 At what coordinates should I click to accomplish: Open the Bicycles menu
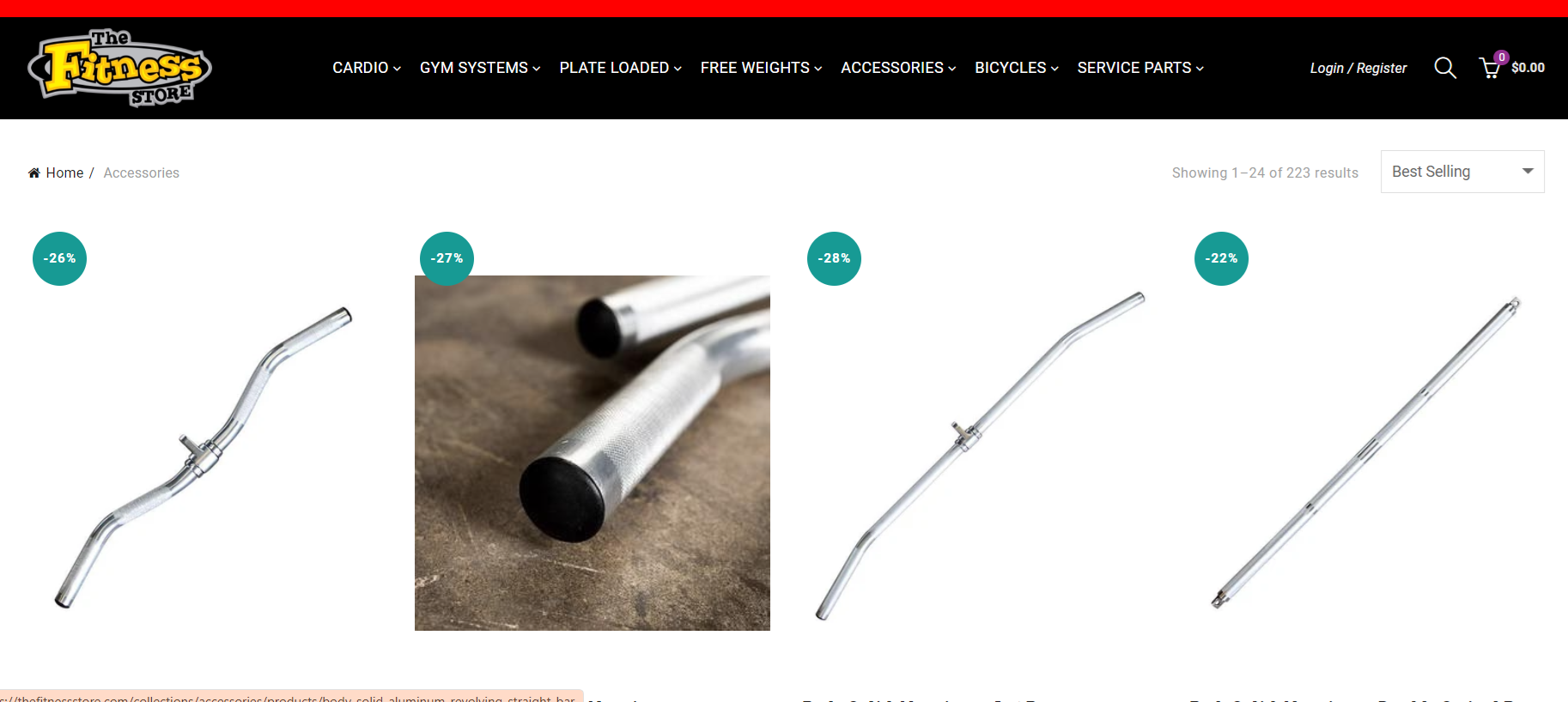click(x=1017, y=68)
